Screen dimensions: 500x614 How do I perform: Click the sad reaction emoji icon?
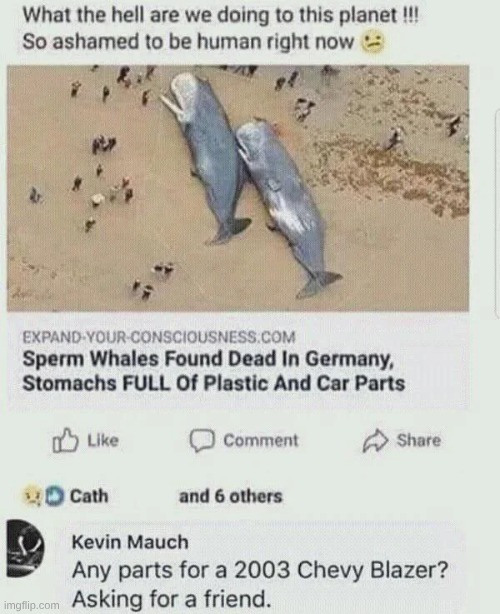[33, 497]
